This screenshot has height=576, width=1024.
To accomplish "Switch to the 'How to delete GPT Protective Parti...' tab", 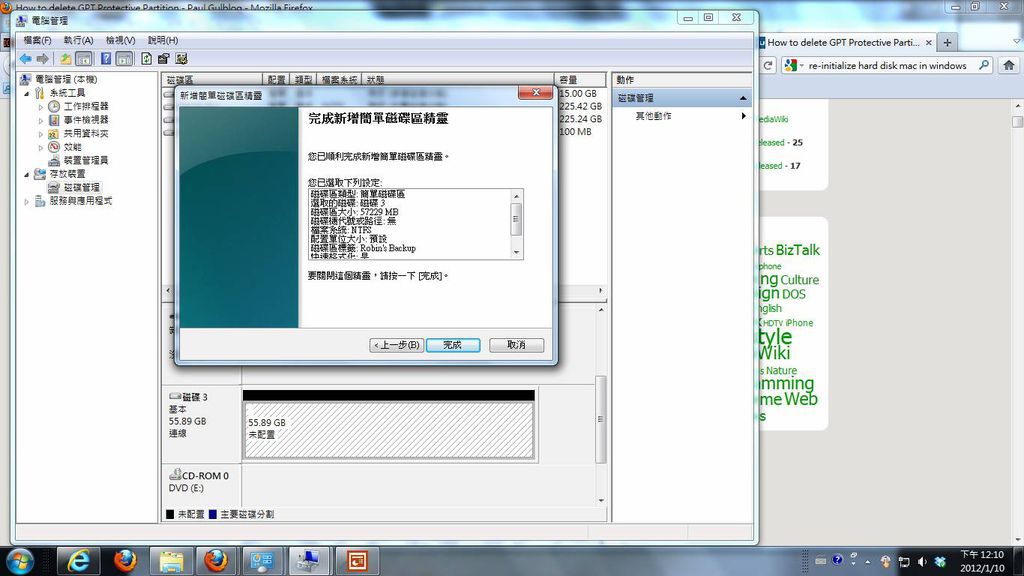I will tap(842, 42).
